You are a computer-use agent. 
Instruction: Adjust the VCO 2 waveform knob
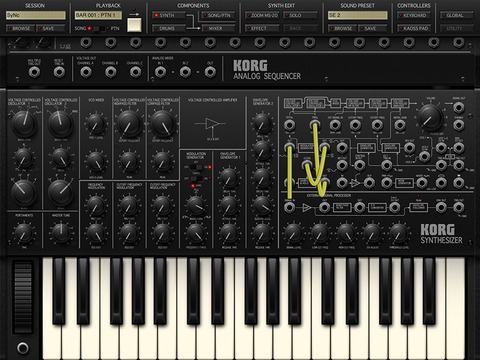pyautogui.click(x=60, y=123)
